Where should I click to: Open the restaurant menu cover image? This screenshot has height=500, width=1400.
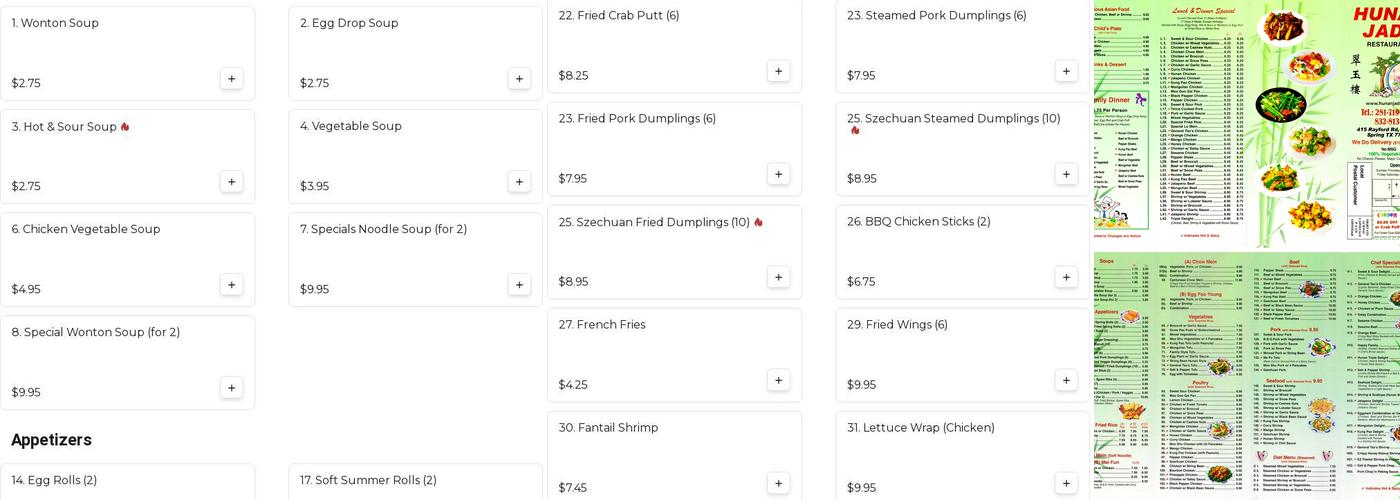tap(1246, 124)
